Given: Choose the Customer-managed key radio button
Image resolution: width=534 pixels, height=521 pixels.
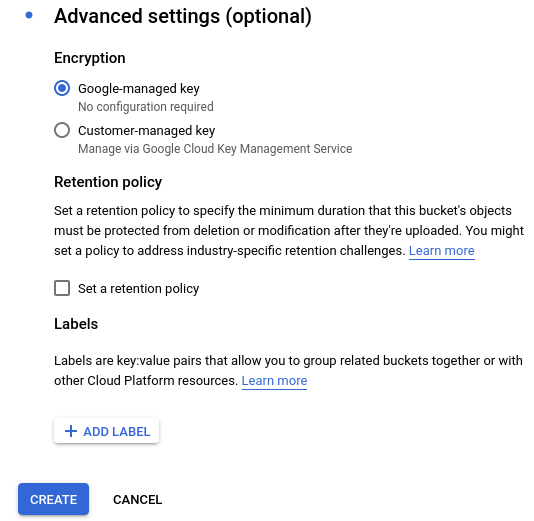Looking at the screenshot, I should [62, 130].
